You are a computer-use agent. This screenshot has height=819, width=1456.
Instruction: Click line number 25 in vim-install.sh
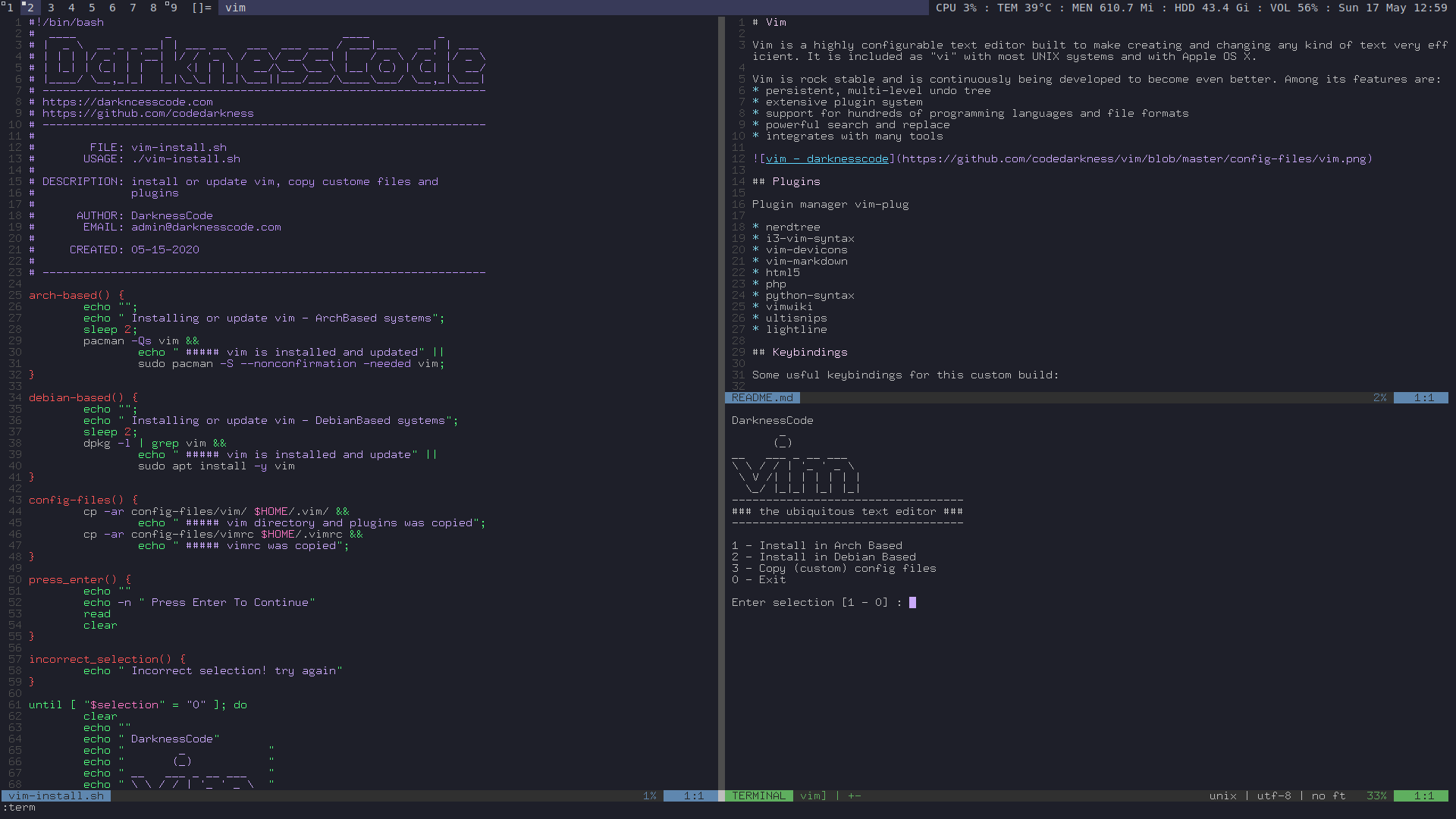point(14,295)
